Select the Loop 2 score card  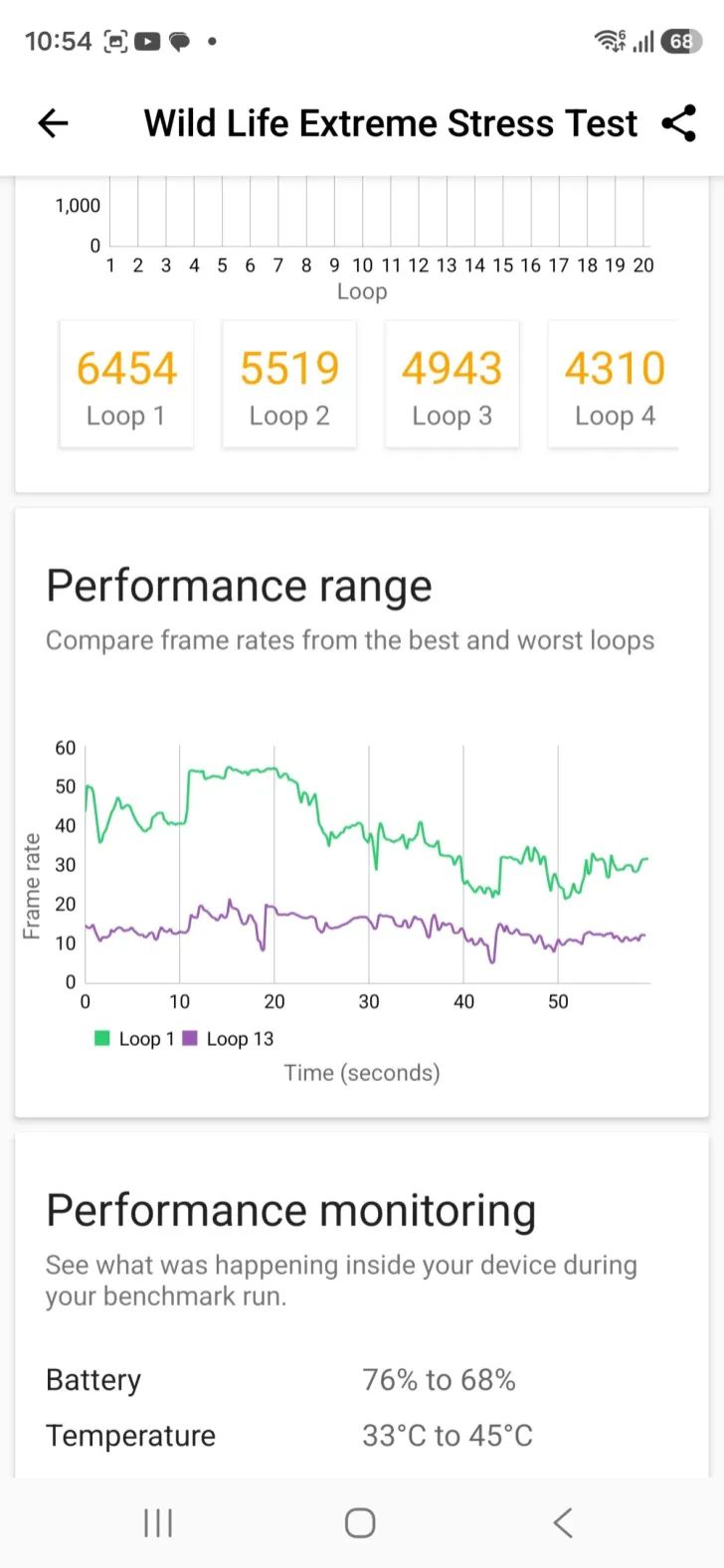point(289,385)
